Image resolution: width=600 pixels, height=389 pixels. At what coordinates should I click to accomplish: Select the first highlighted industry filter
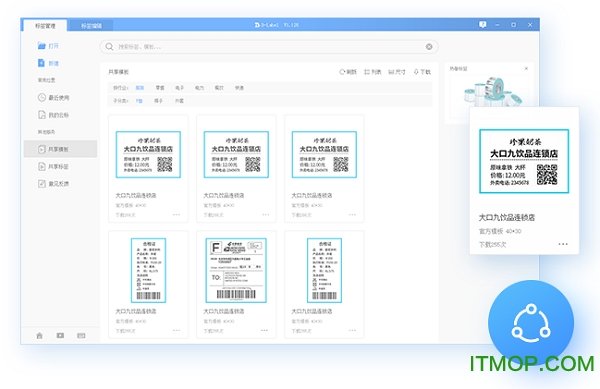point(140,88)
